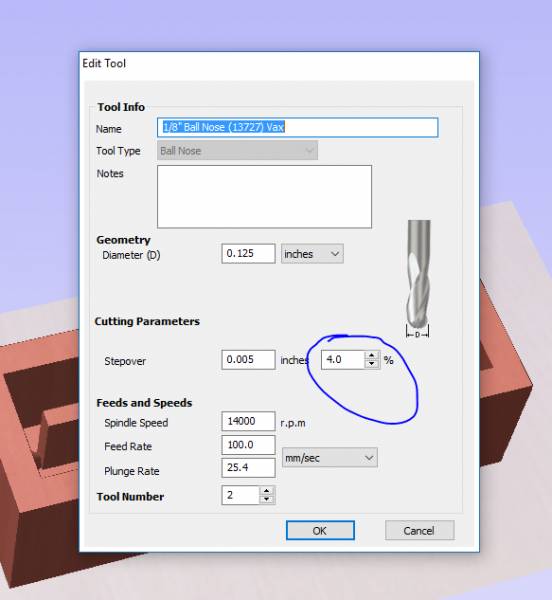
Task: Open the disabled Tool Type dropdown
Action: (x=237, y=150)
